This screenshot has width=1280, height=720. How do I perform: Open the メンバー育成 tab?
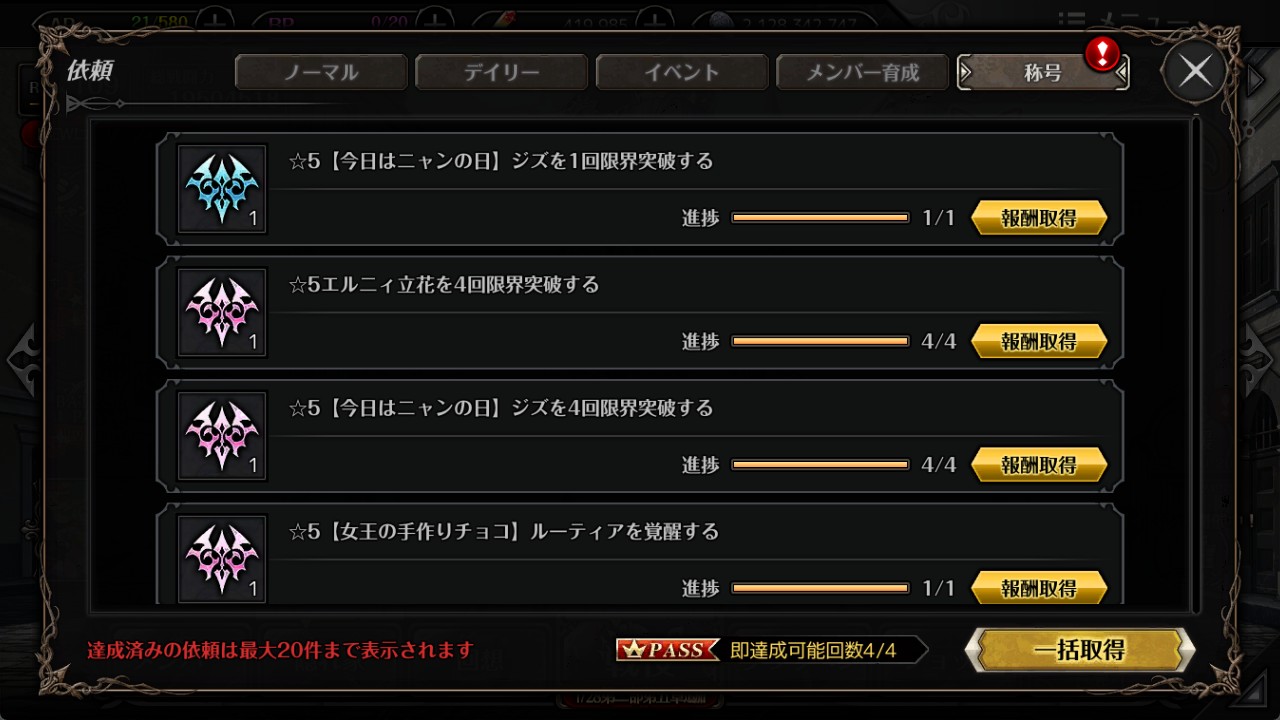click(x=863, y=72)
